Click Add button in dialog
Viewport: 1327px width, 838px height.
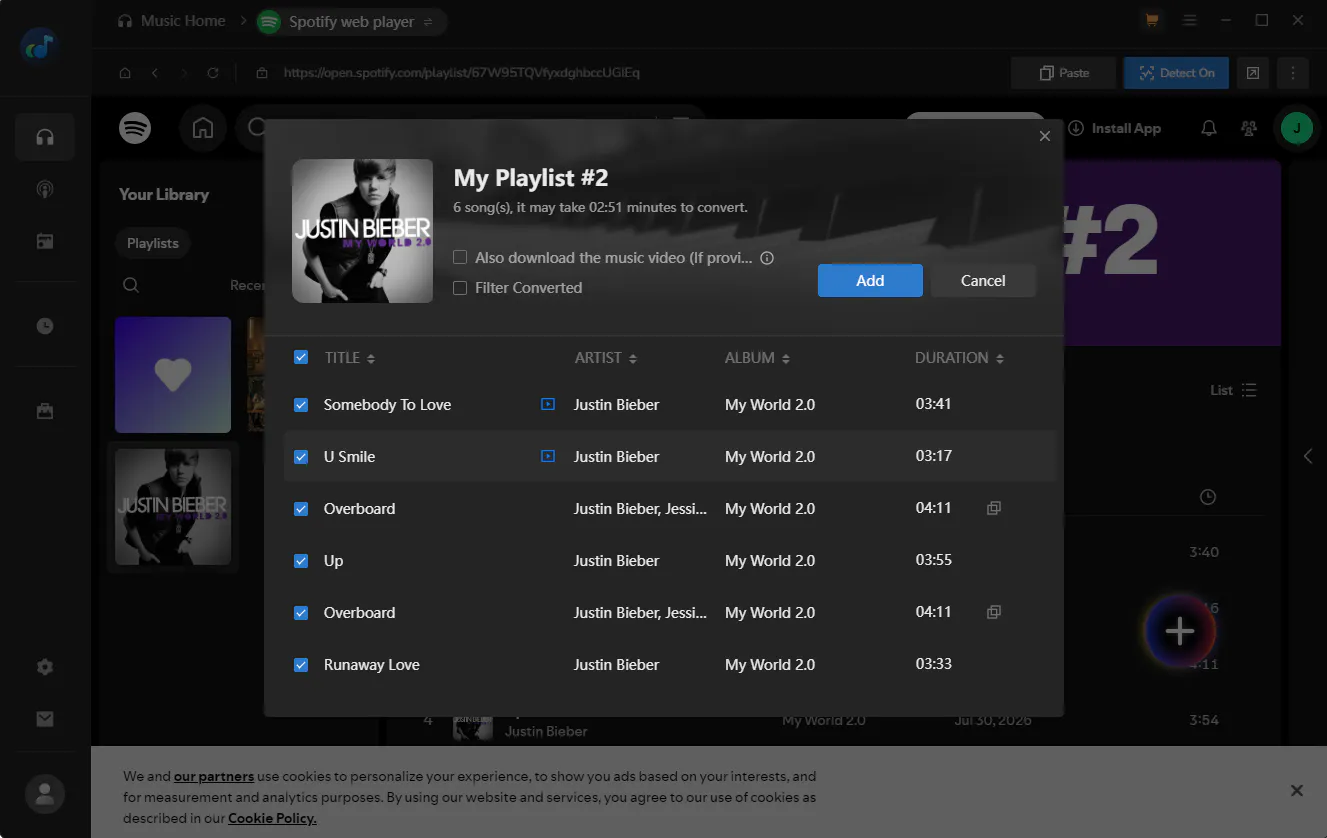click(870, 280)
